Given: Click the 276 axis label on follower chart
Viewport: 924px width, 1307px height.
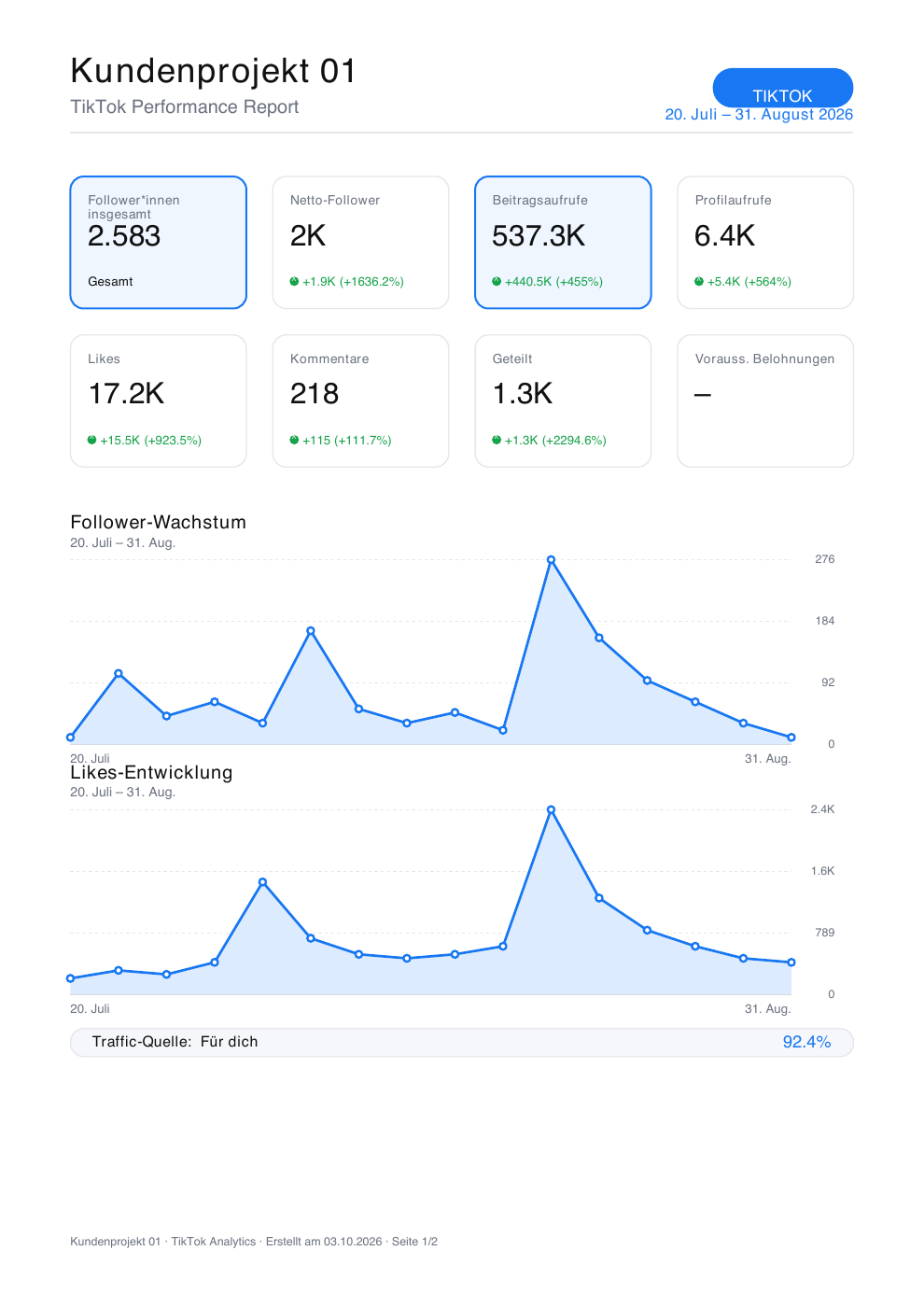Looking at the screenshot, I should tap(825, 560).
